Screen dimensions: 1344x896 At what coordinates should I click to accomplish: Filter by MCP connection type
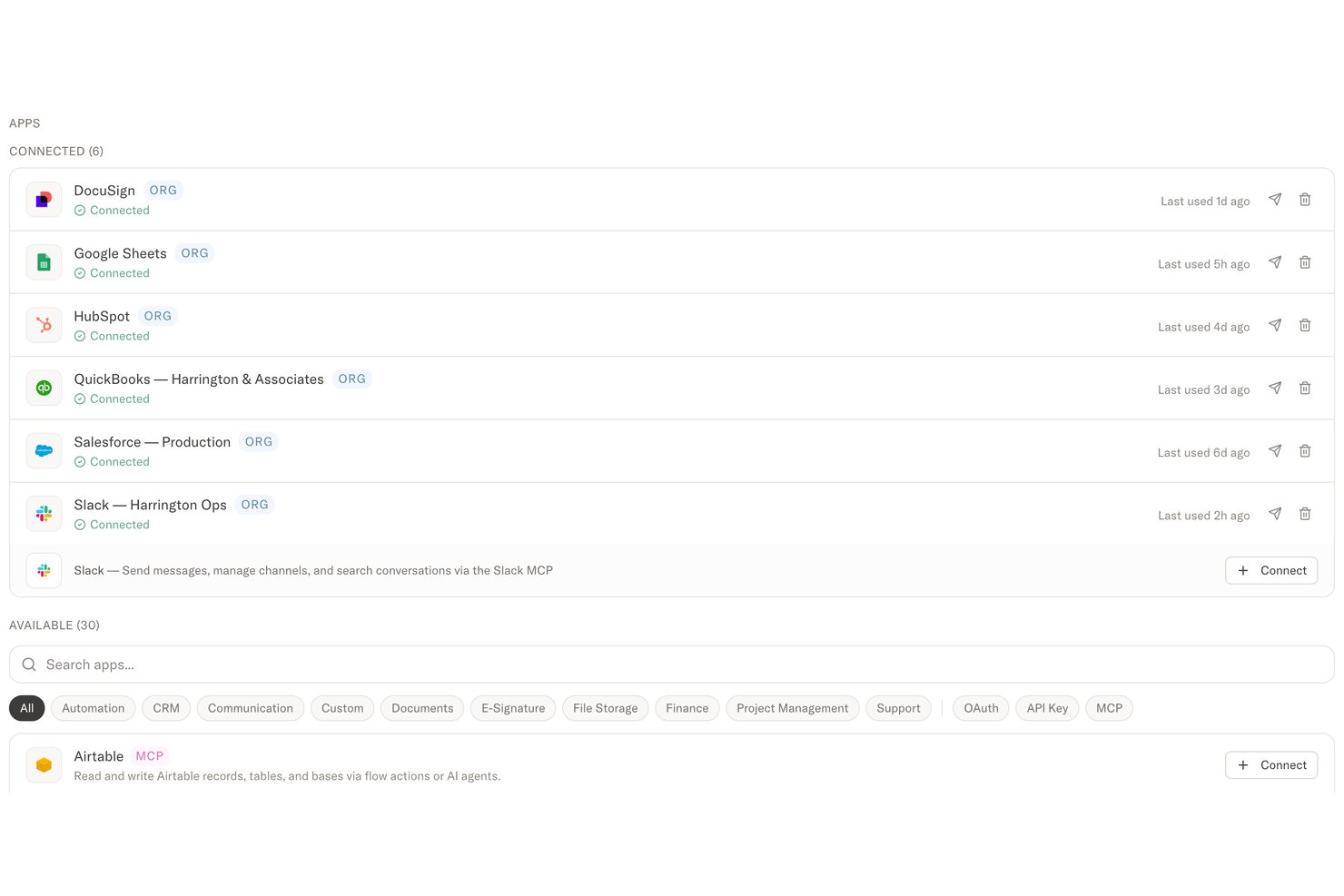[1109, 708]
